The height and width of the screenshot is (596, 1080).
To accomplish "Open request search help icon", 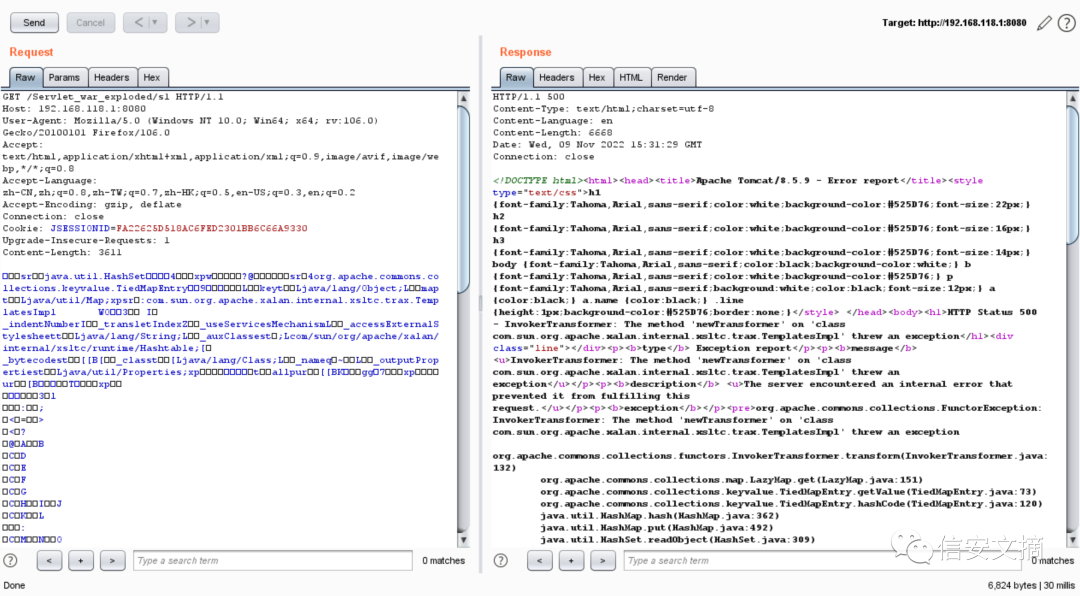I will (10, 561).
